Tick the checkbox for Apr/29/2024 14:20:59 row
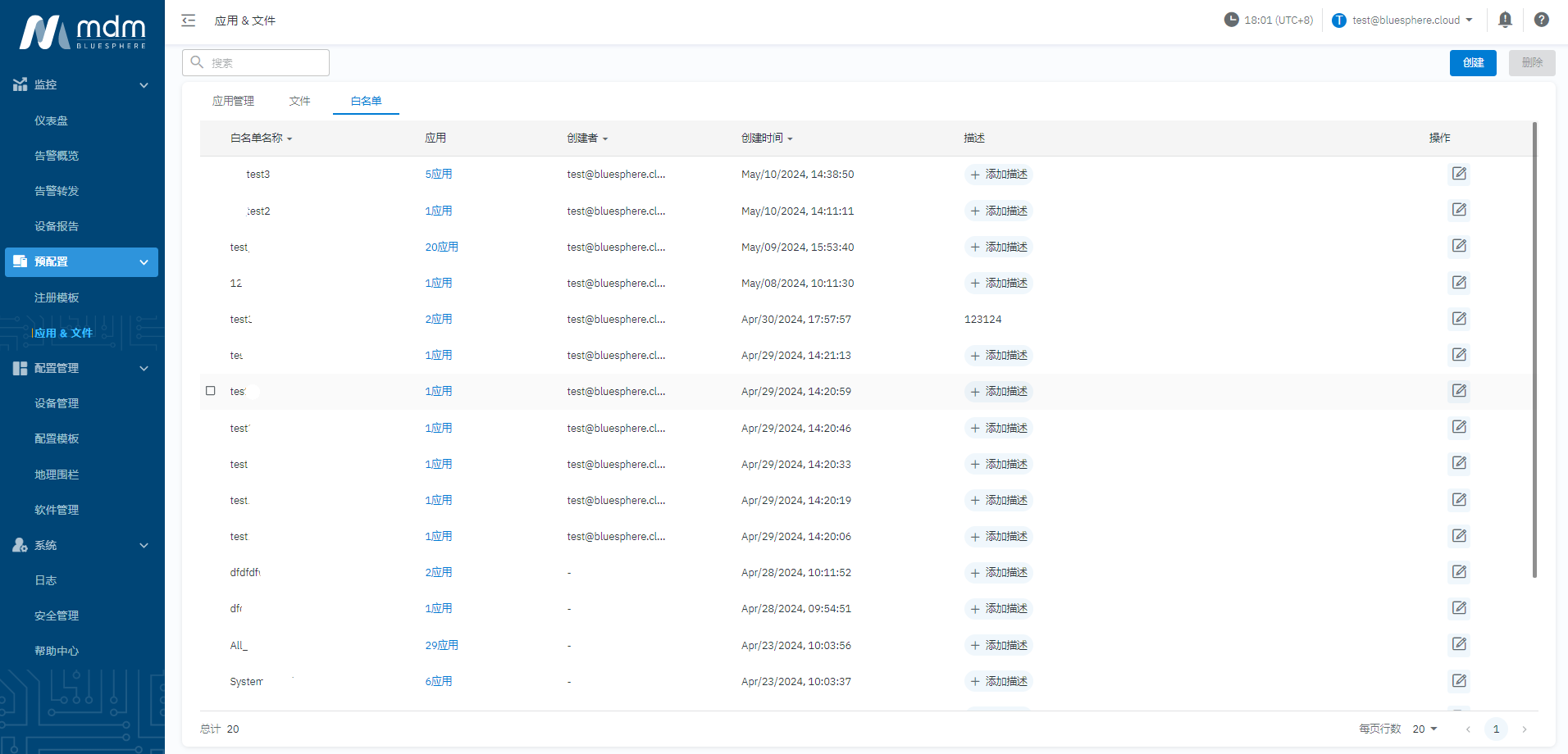This screenshot has height=754, width=1568. tap(211, 391)
